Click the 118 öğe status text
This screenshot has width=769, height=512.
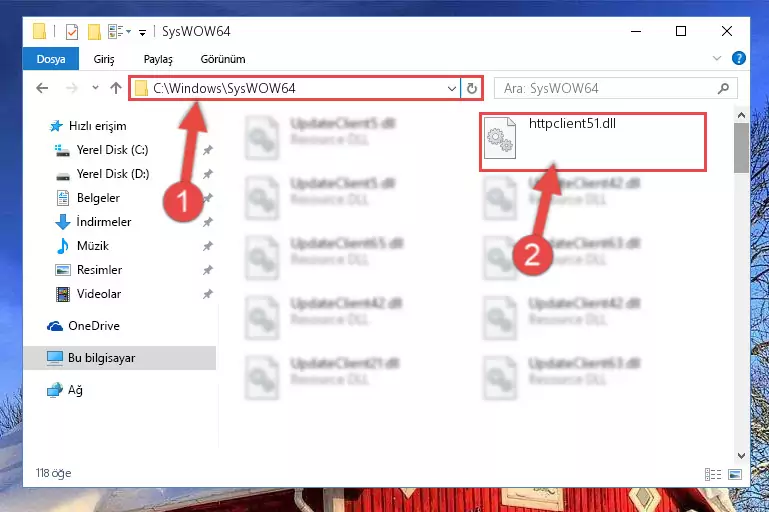coord(53,473)
